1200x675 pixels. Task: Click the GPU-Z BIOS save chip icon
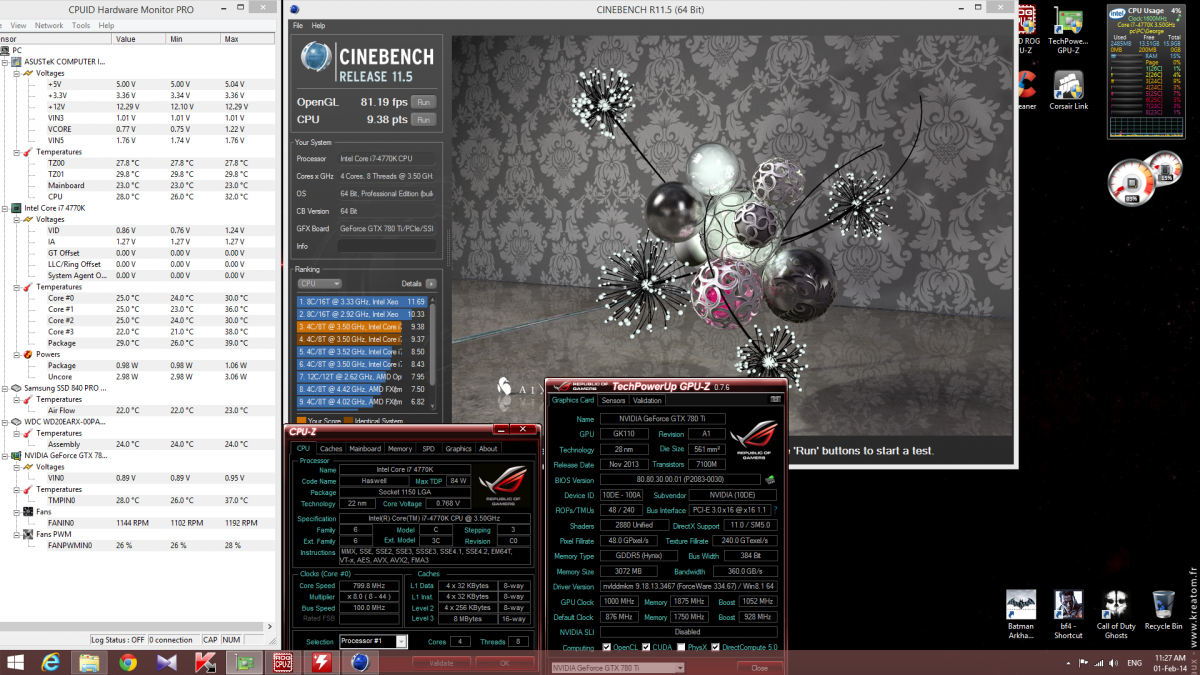770,480
